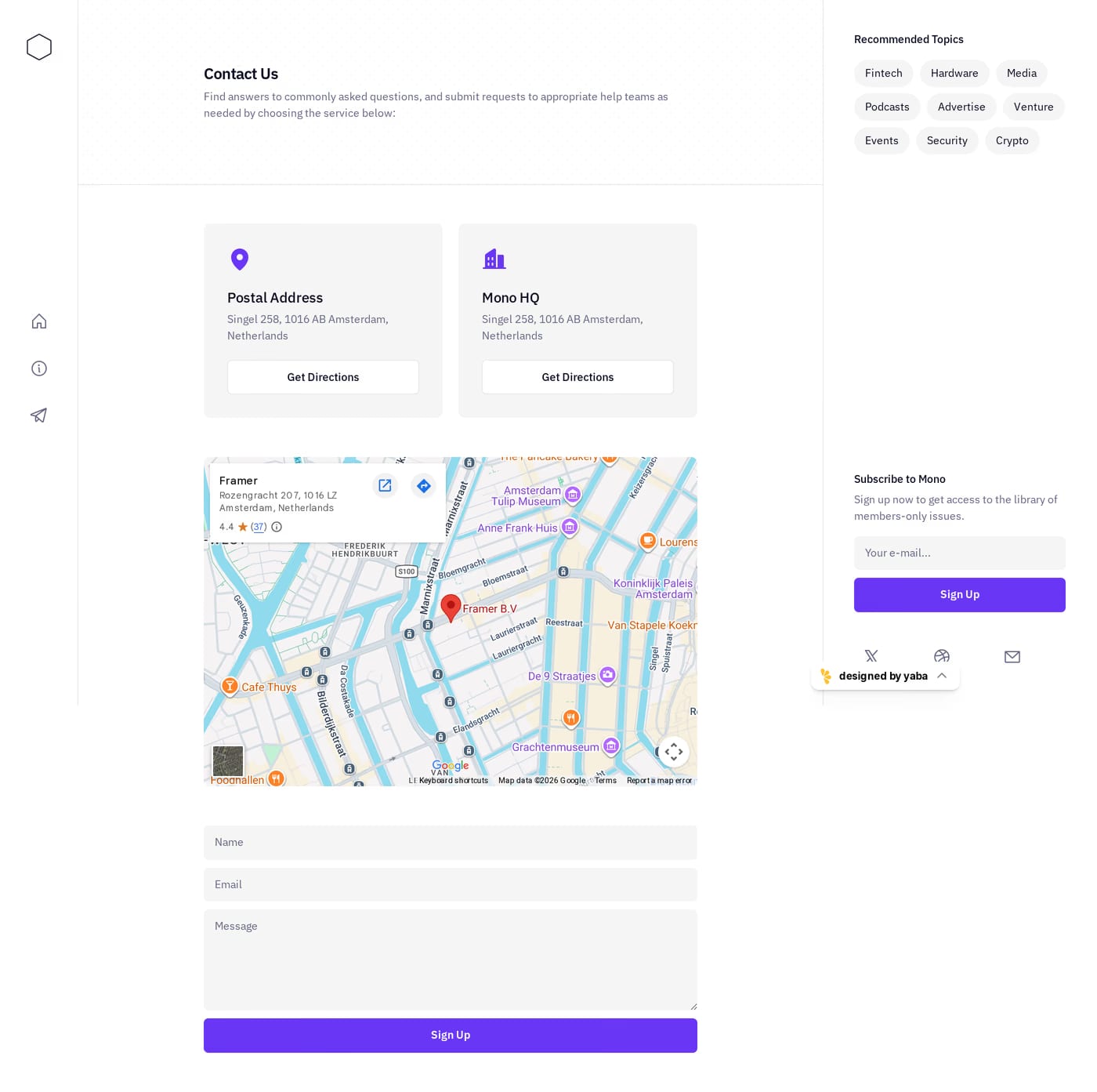Image resolution: width=1097 pixels, height=1092 pixels.
Task: Click the orange restaurant marker near Elandsgracht
Action: click(571, 717)
